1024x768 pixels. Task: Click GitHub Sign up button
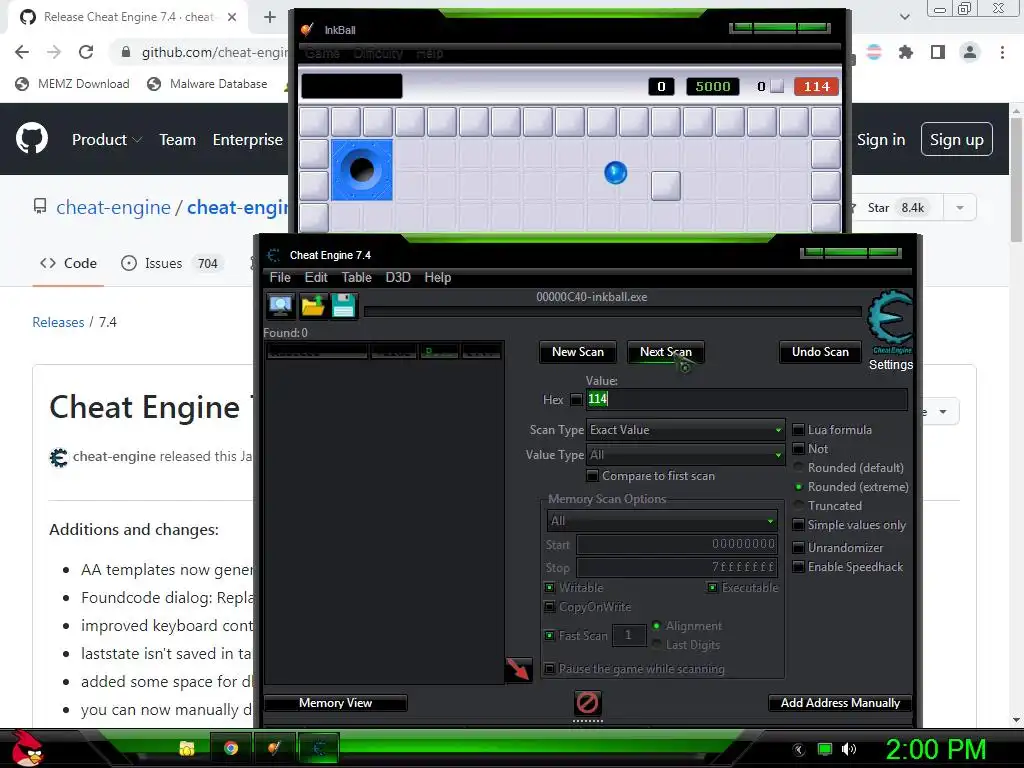click(957, 139)
